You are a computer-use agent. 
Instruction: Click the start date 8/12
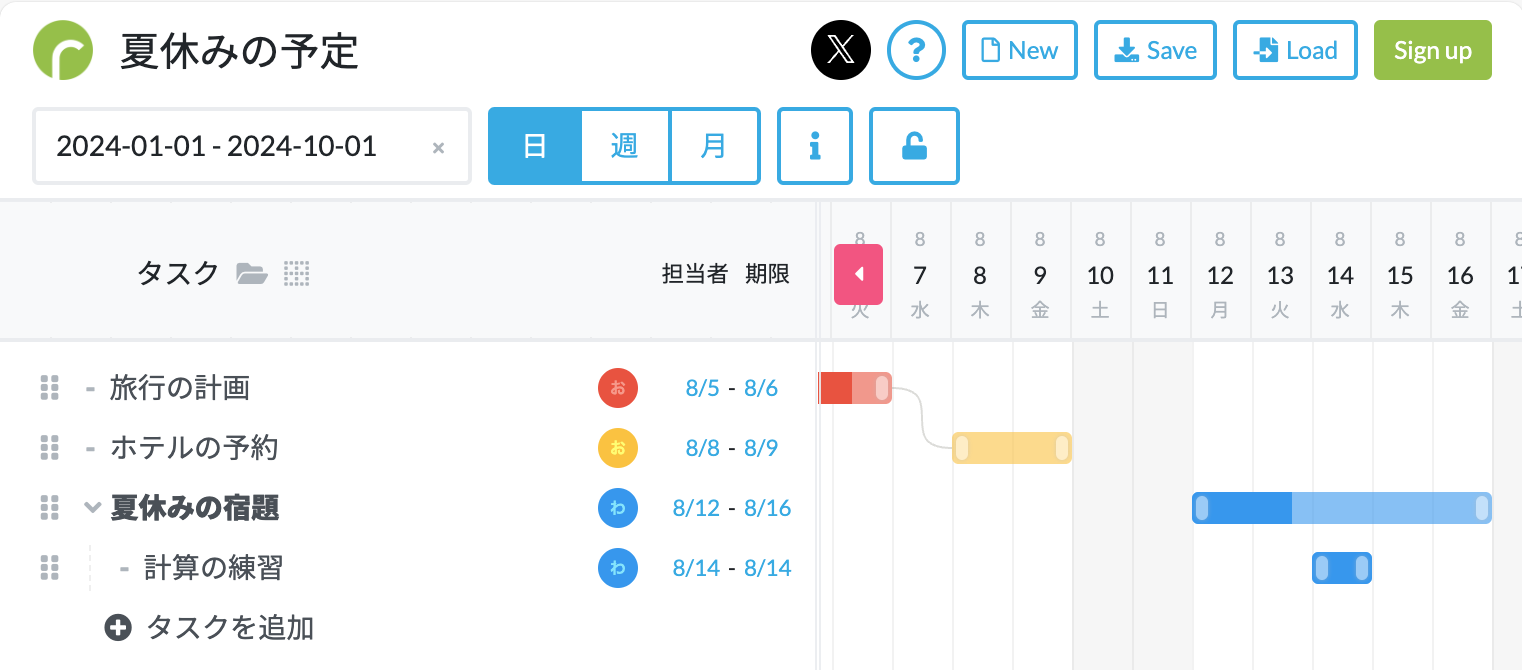coord(696,508)
